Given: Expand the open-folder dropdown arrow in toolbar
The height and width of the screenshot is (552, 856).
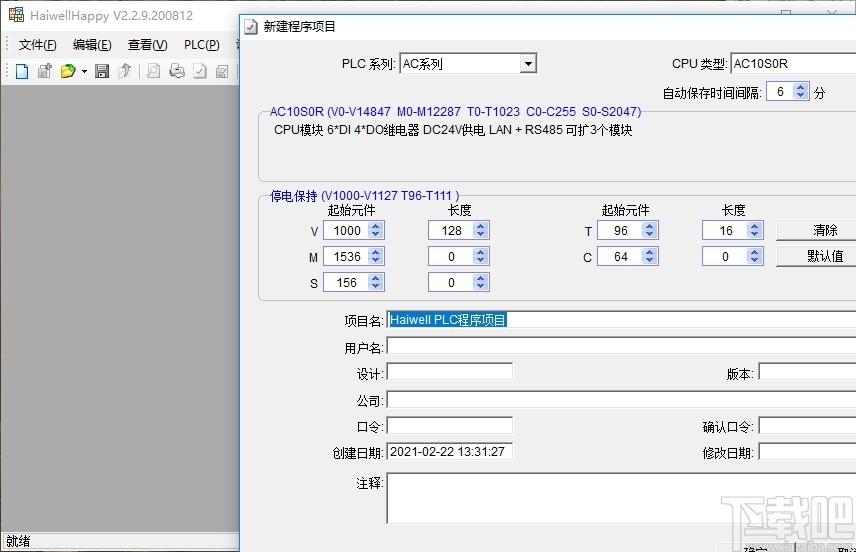Looking at the screenshot, I should coord(85,72).
